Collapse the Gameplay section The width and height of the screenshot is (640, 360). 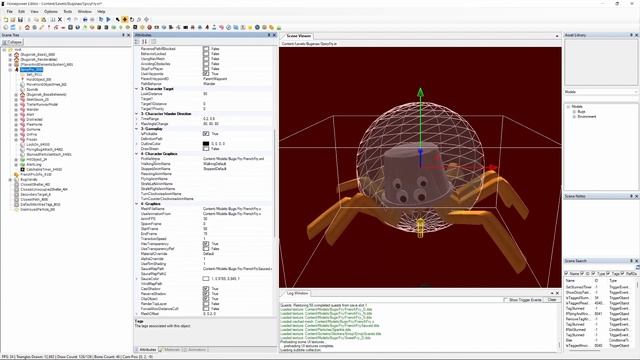click(137, 129)
